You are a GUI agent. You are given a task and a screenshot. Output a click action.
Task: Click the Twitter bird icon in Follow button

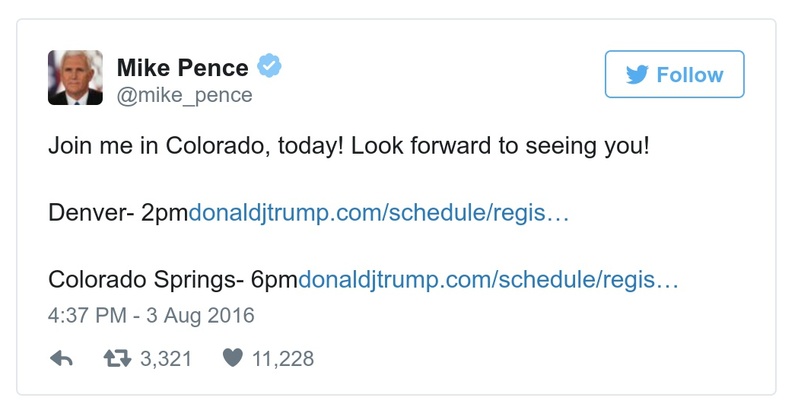pos(638,75)
